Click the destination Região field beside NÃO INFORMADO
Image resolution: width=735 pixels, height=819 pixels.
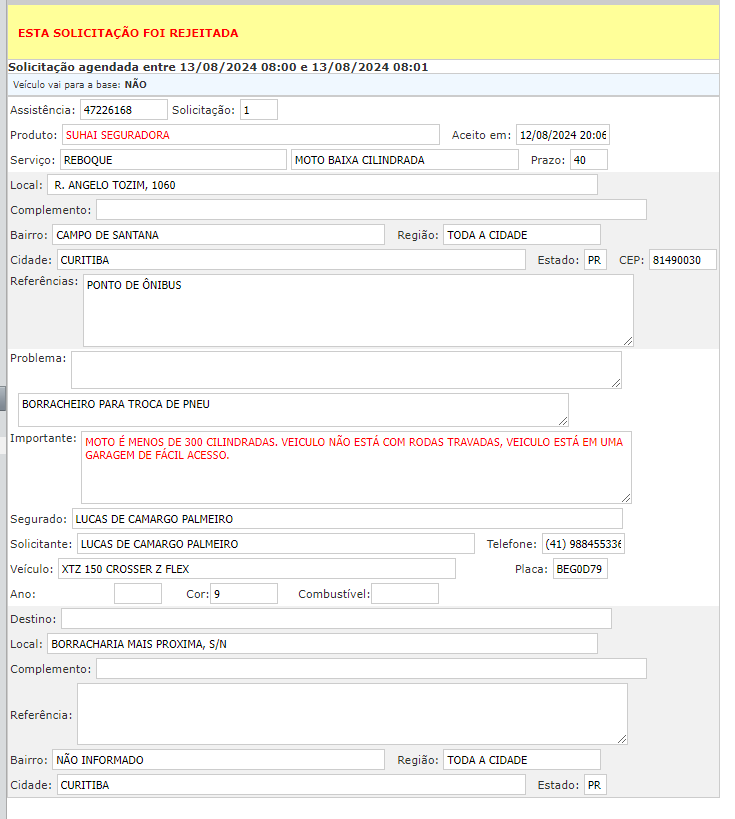pyautogui.click(x=522, y=760)
